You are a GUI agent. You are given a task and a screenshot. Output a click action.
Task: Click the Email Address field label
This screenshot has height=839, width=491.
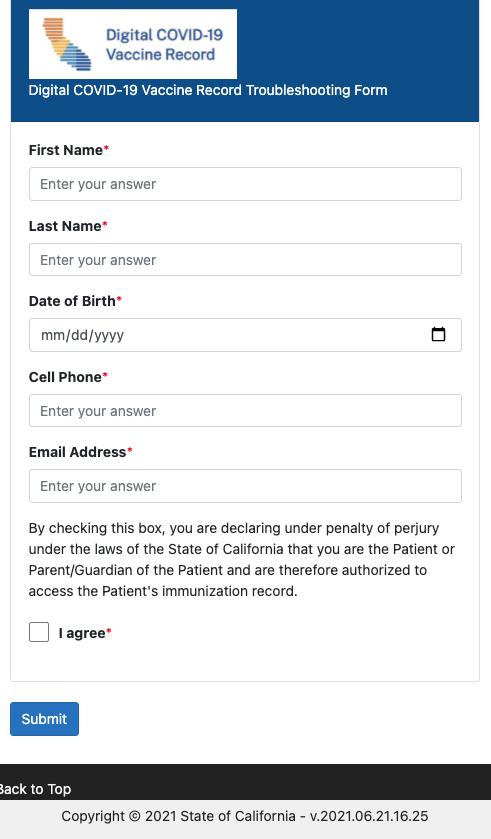coord(78,452)
